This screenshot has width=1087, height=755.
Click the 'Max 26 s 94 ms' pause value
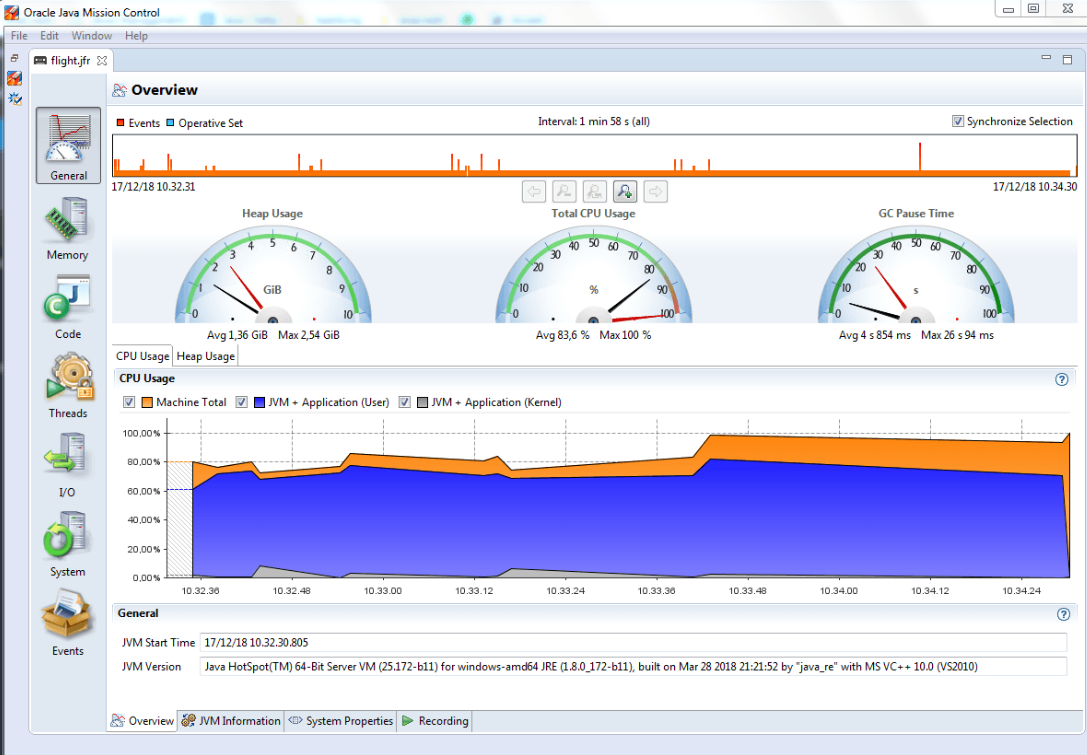pos(957,335)
